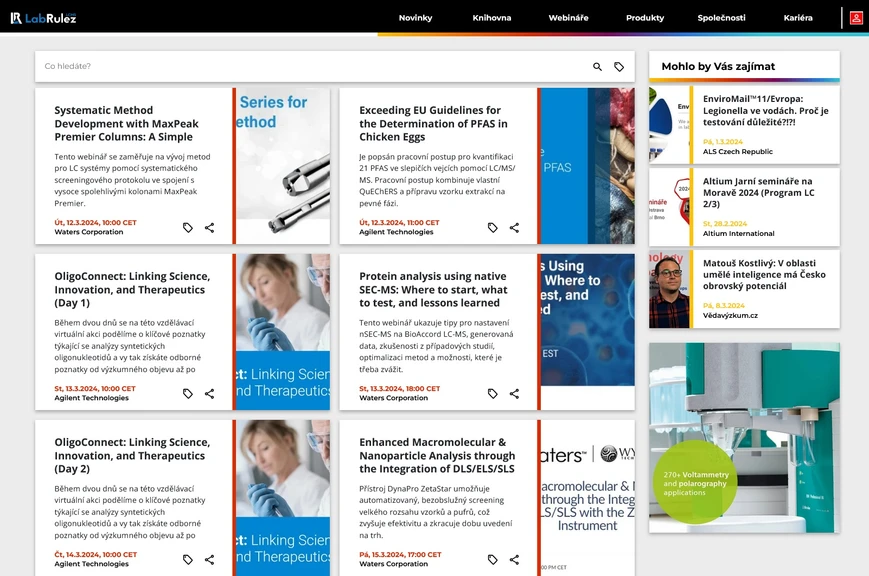The image size is (869, 576).
Task: Tag icon on OligoConnect Day 2 card
Action: [x=188, y=559]
